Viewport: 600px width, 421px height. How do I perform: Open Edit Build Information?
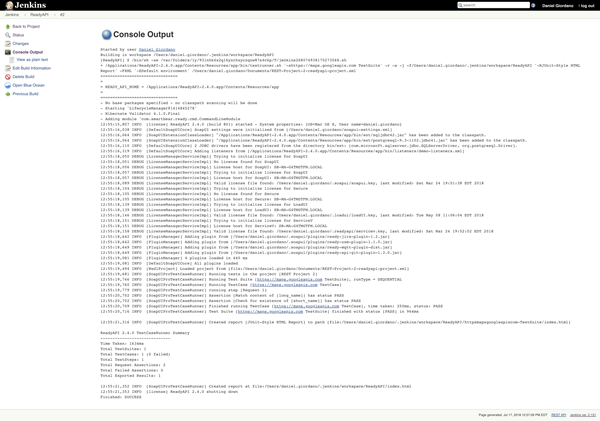32,68
